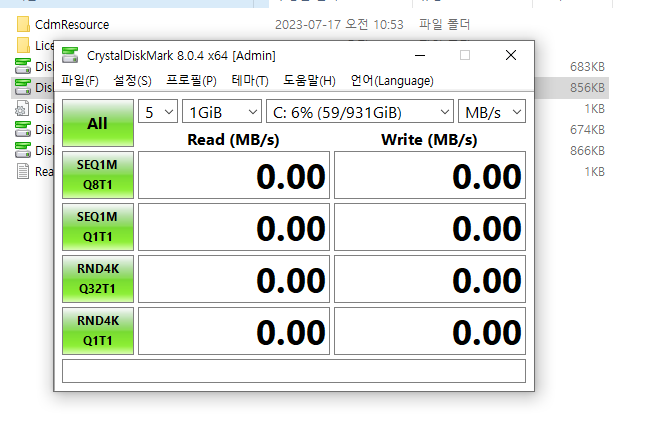Select the 674KB DiskMark executable icon
Screen dimensions: 645x439
pos(23,129)
